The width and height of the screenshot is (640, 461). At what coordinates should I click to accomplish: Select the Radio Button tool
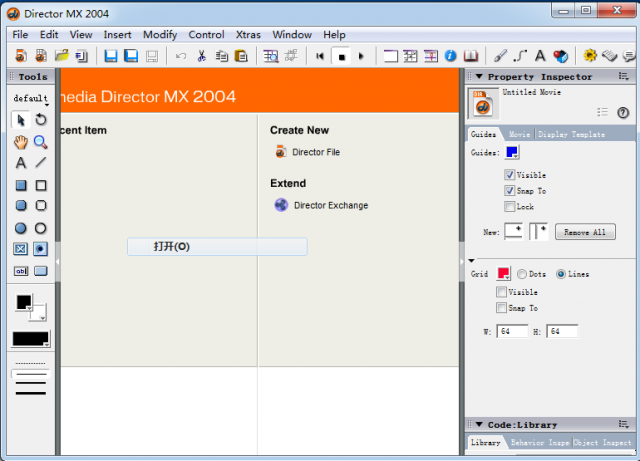coord(40,249)
